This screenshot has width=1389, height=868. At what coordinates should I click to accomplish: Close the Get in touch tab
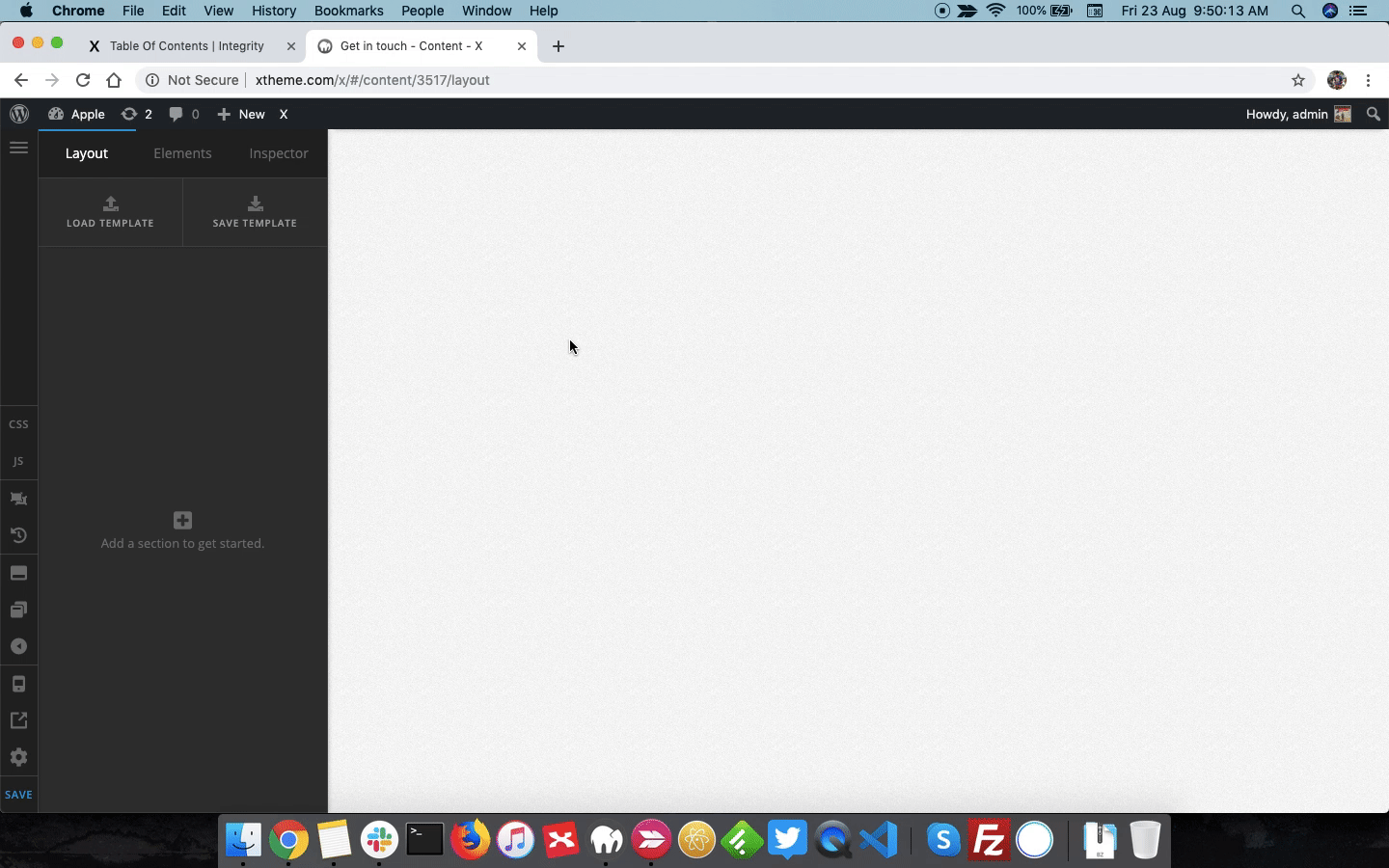(x=522, y=46)
